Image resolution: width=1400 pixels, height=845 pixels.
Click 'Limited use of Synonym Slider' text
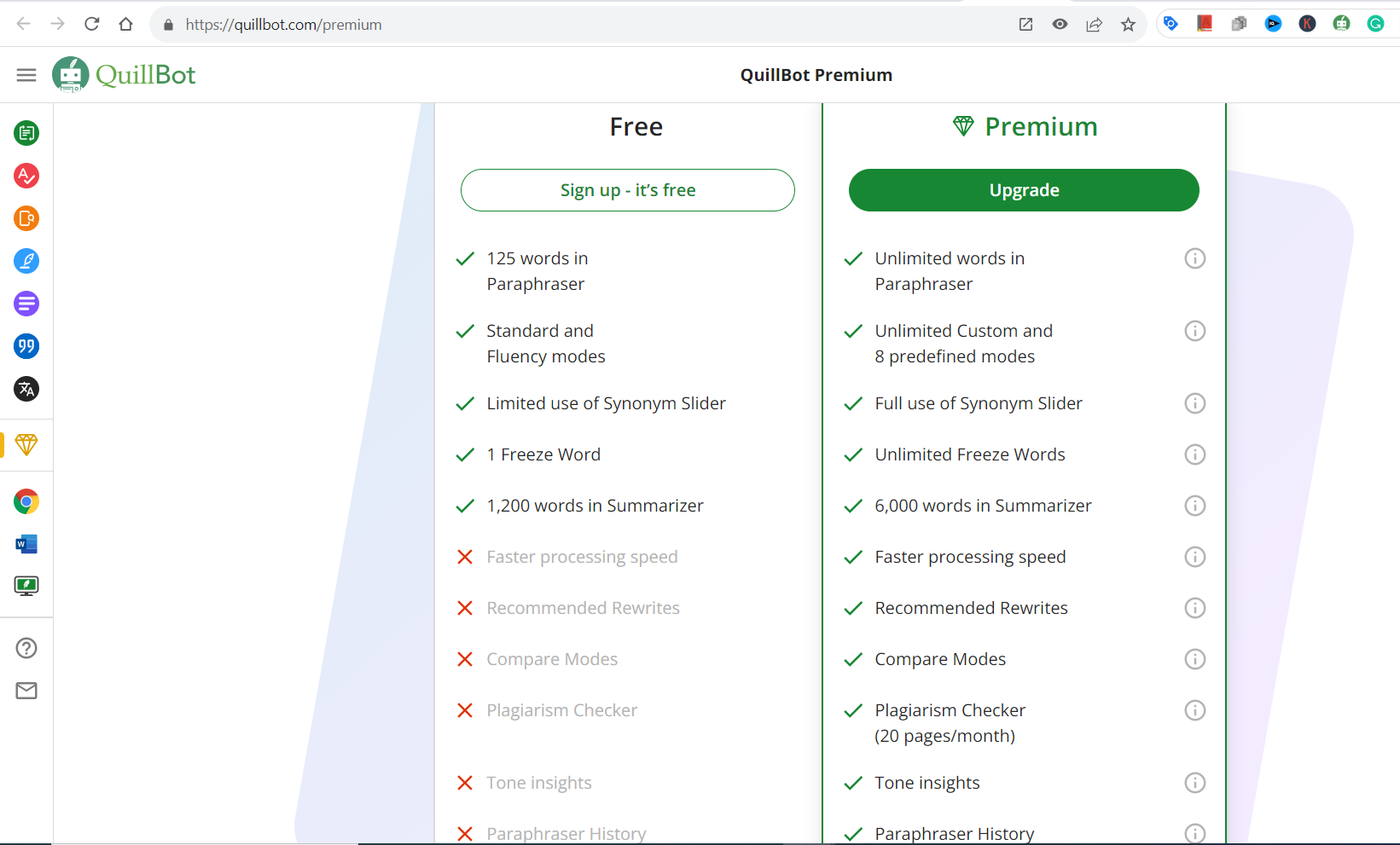coord(606,403)
